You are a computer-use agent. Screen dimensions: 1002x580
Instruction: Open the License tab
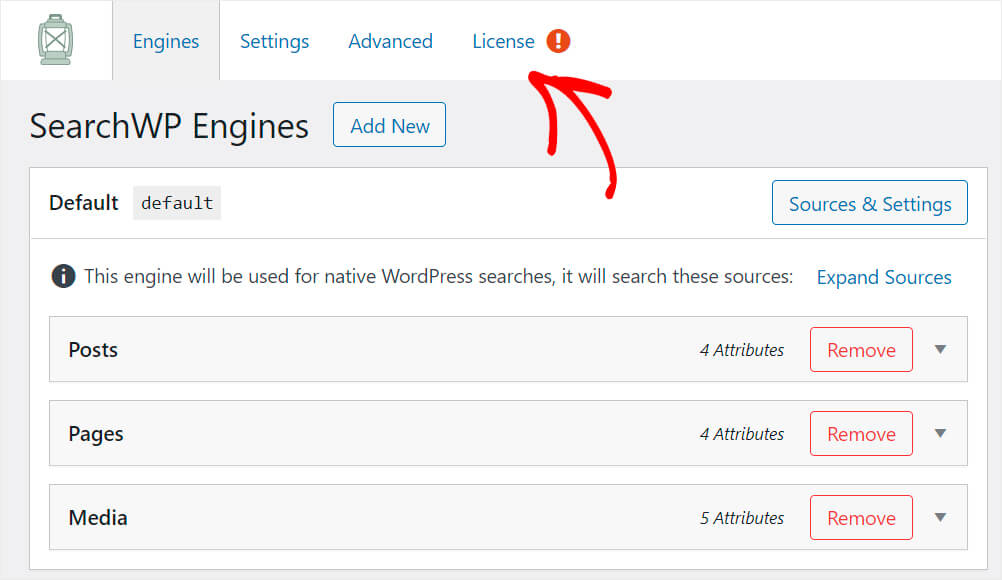(504, 41)
